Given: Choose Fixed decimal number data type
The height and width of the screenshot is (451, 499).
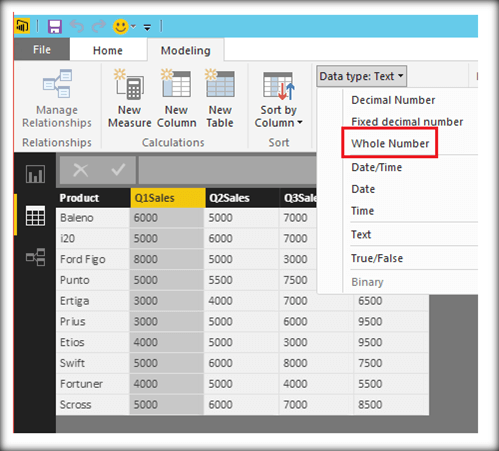Looking at the screenshot, I should point(407,122).
